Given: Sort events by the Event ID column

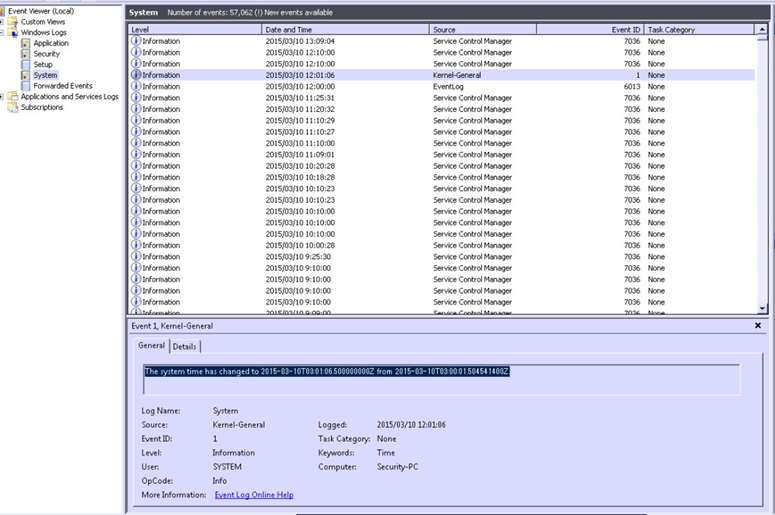Looking at the screenshot, I should (590, 30).
